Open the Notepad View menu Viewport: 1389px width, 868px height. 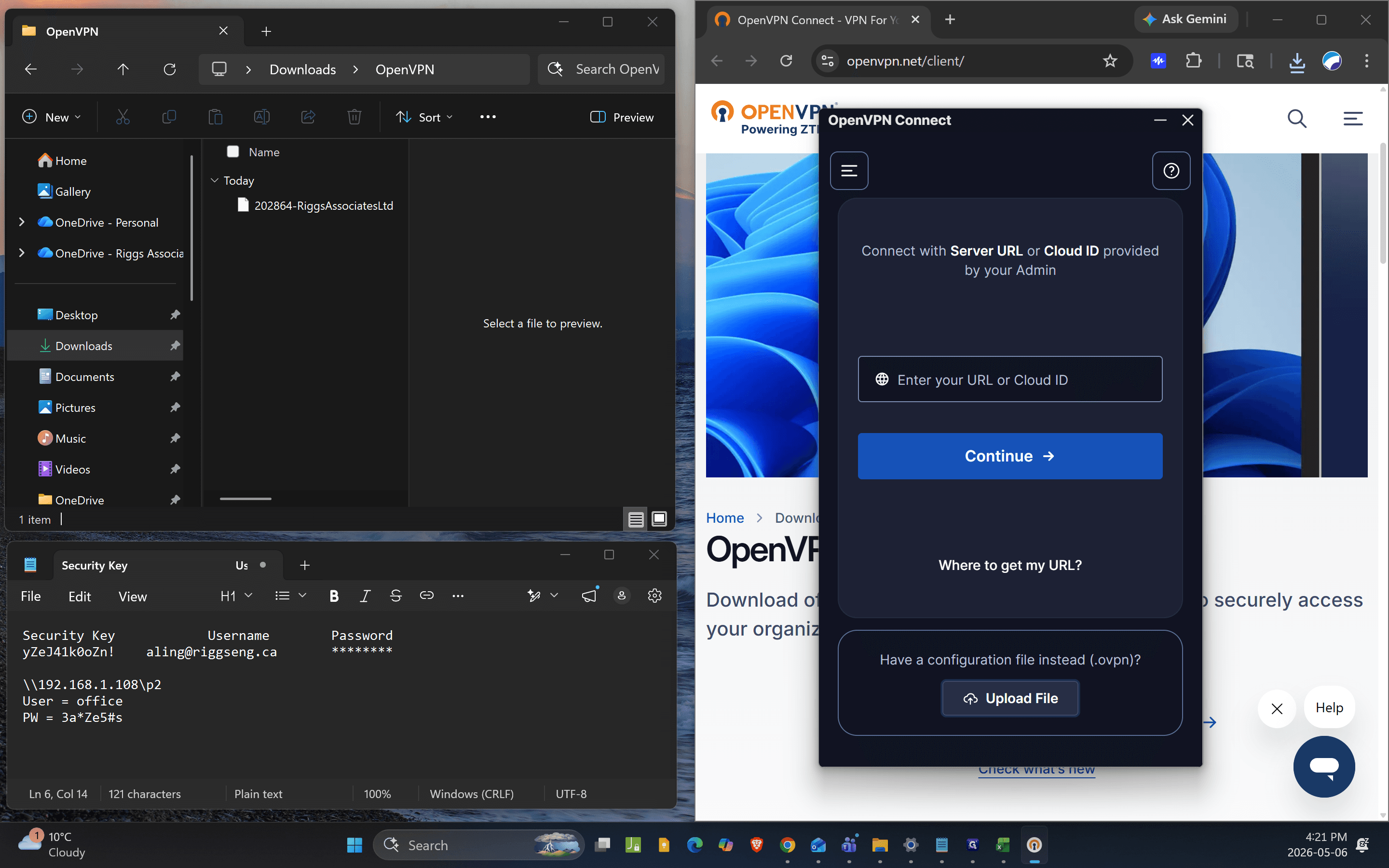[133, 597]
